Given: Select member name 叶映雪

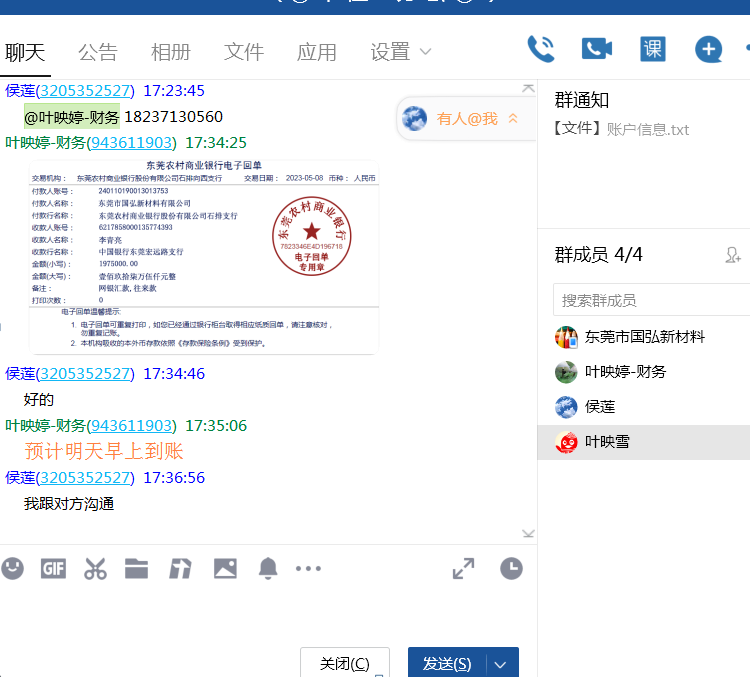Looking at the screenshot, I should pos(607,442).
